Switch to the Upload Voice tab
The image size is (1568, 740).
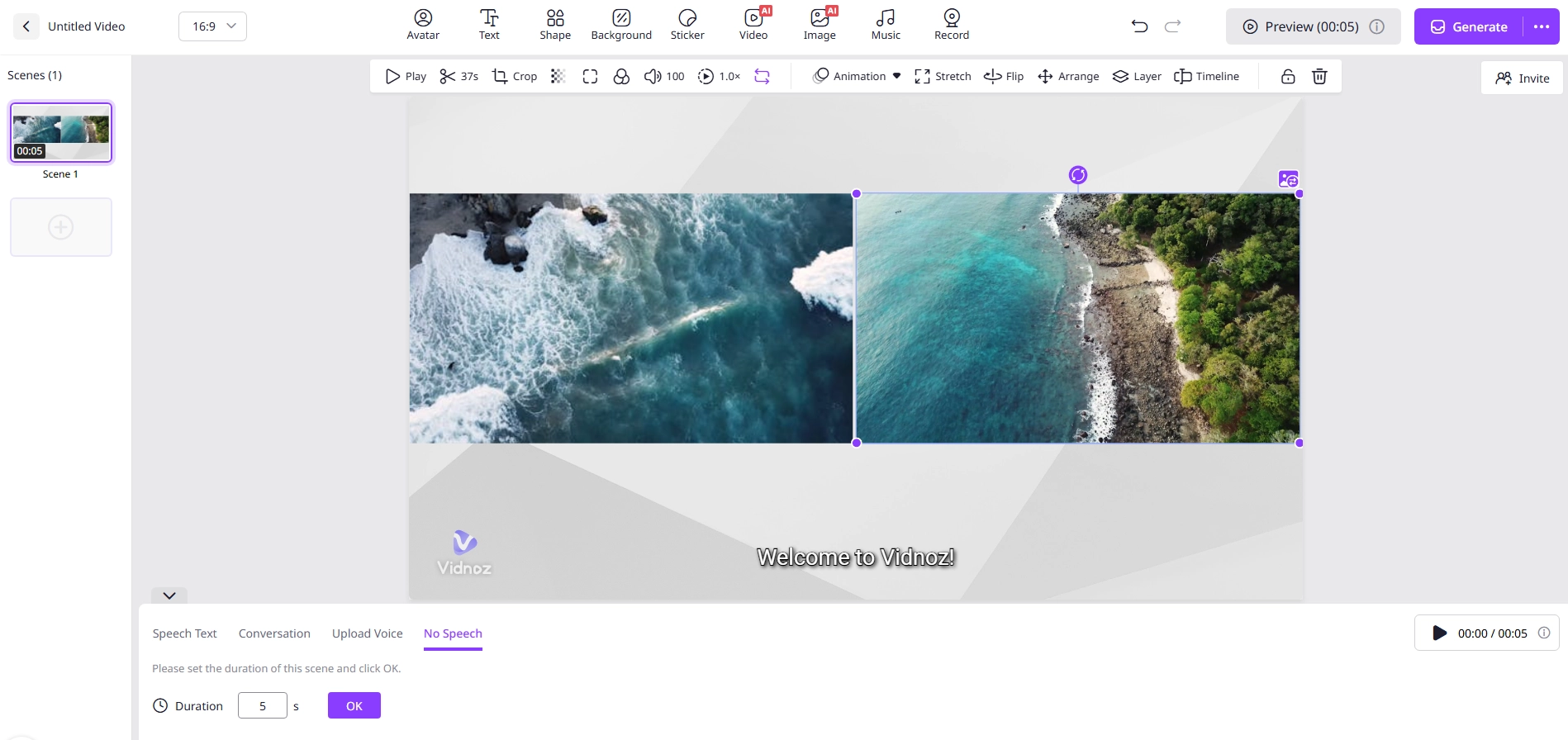(367, 633)
